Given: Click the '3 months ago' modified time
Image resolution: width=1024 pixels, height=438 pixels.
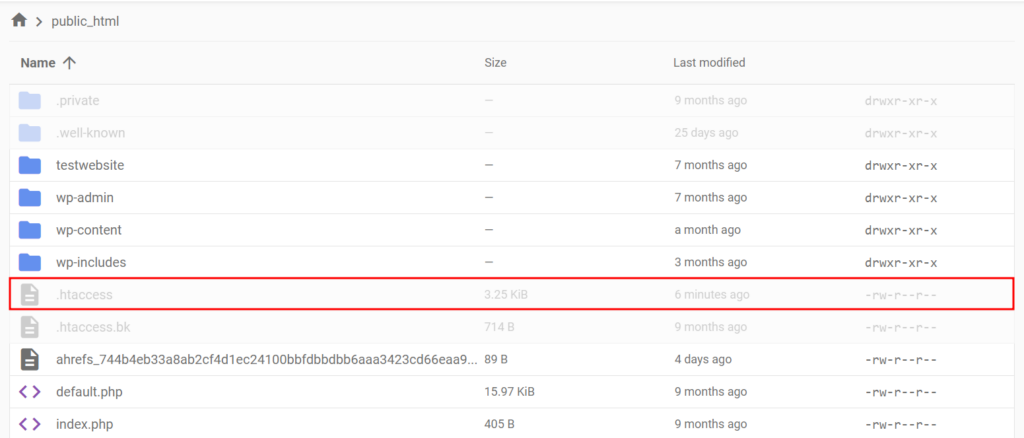Looking at the screenshot, I should (x=711, y=262).
